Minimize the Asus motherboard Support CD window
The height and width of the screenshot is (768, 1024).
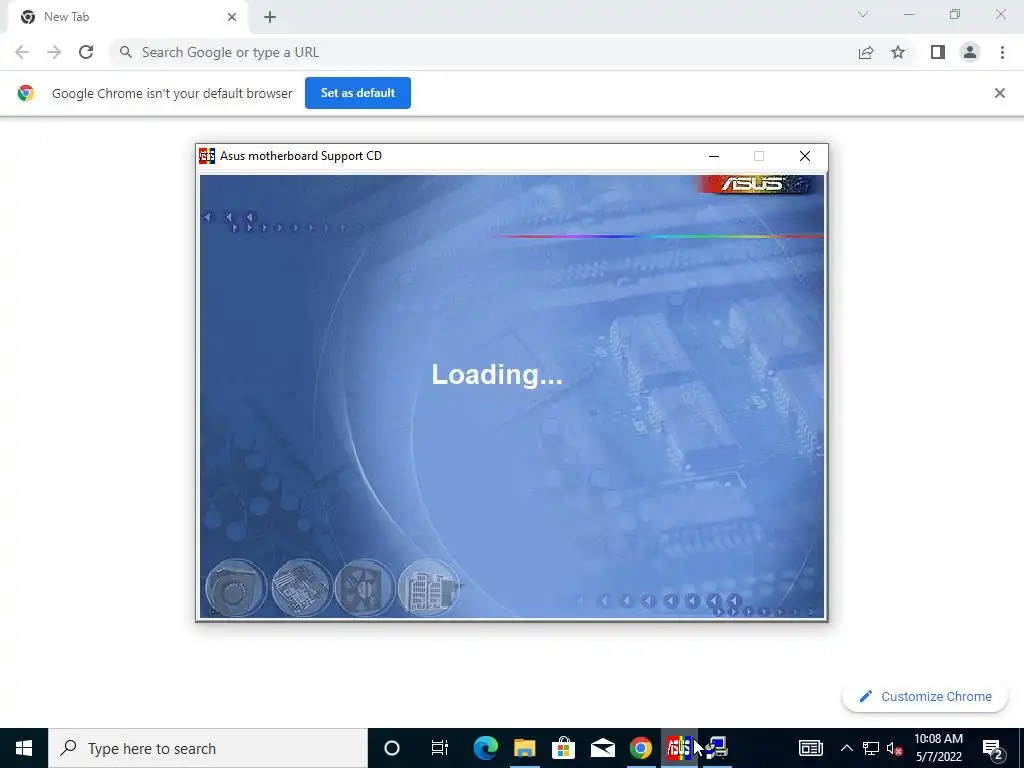click(714, 156)
